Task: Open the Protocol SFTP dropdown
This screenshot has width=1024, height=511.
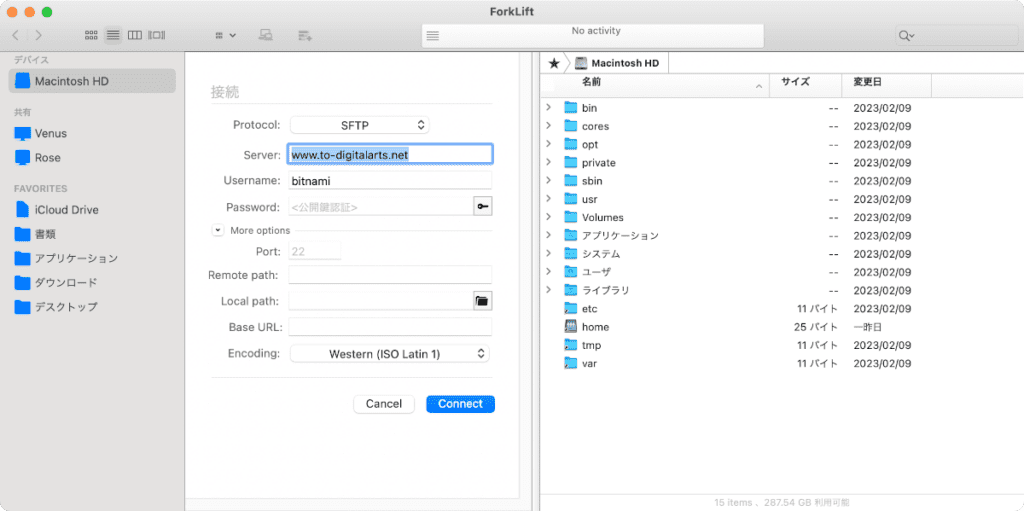Action: click(x=359, y=124)
